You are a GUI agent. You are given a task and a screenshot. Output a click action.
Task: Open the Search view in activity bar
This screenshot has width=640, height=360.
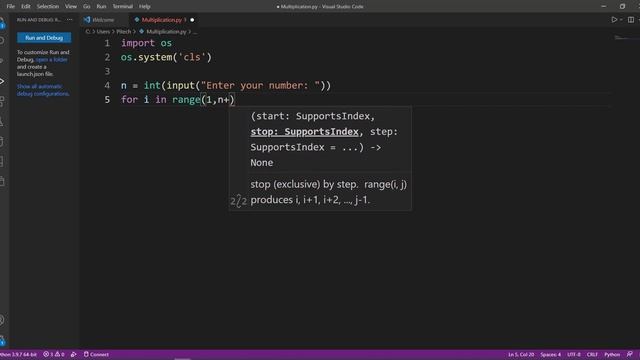point(2,41)
